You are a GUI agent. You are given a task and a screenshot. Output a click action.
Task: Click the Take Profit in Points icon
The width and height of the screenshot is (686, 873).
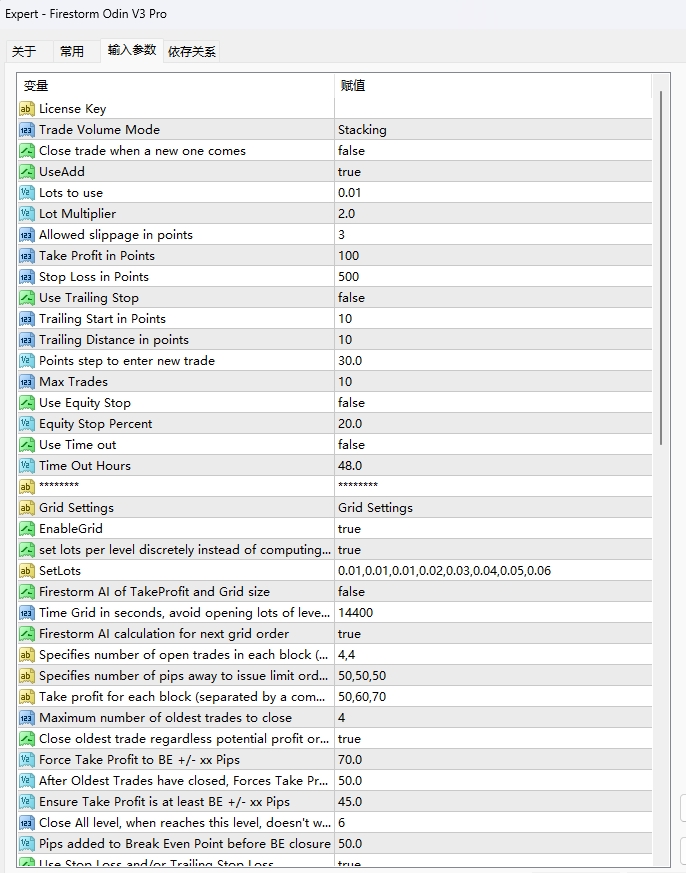click(x=27, y=256)
